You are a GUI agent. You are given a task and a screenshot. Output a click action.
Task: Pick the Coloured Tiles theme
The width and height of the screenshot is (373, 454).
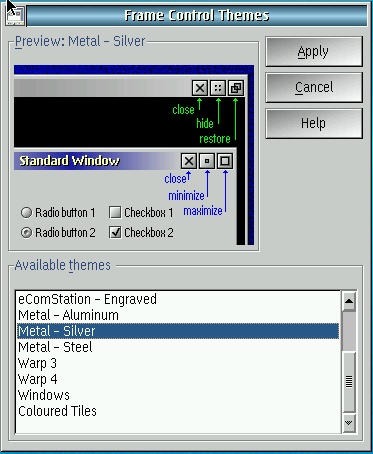(178, 411)
